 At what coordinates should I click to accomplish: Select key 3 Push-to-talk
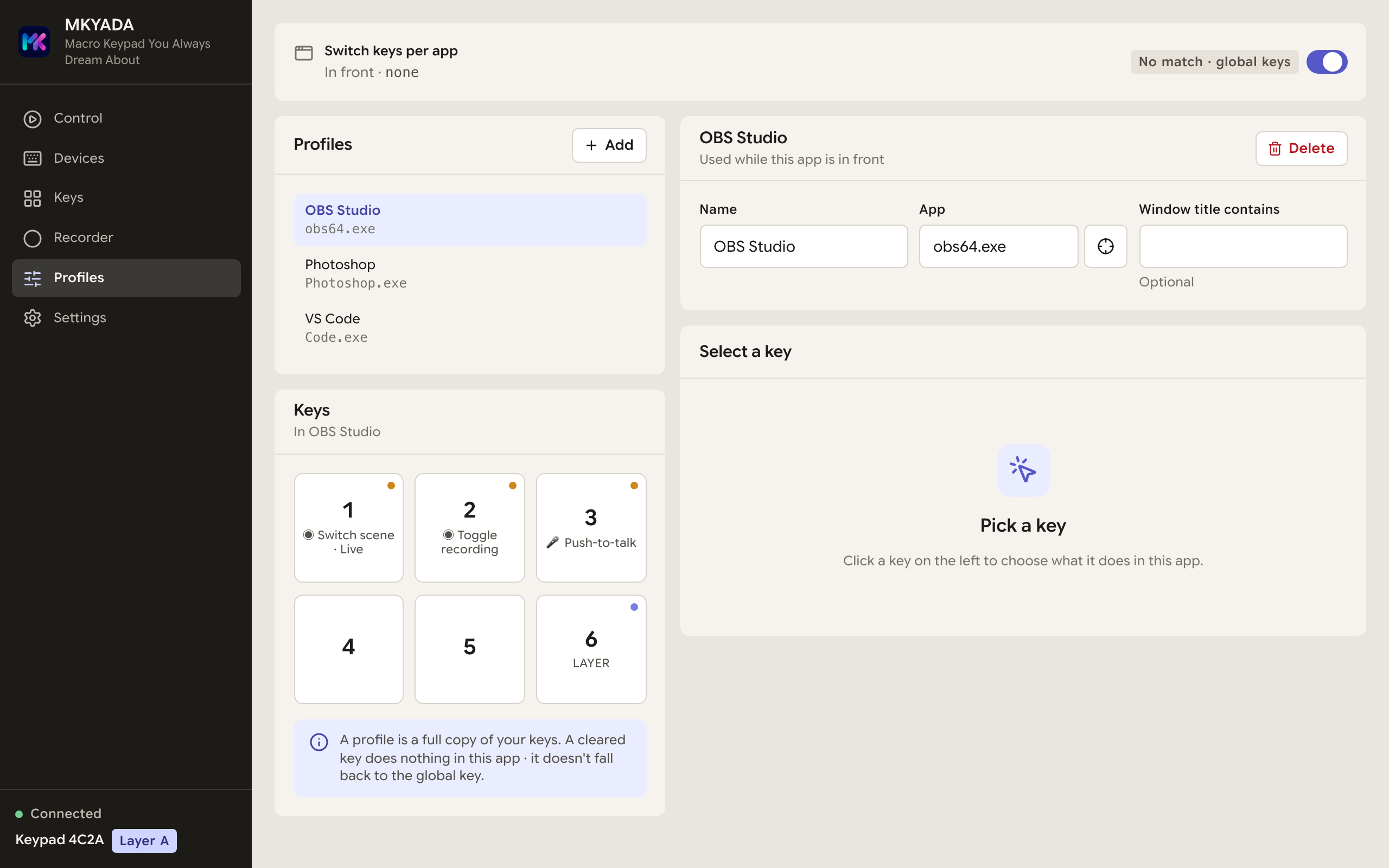[x=591, y=527]
